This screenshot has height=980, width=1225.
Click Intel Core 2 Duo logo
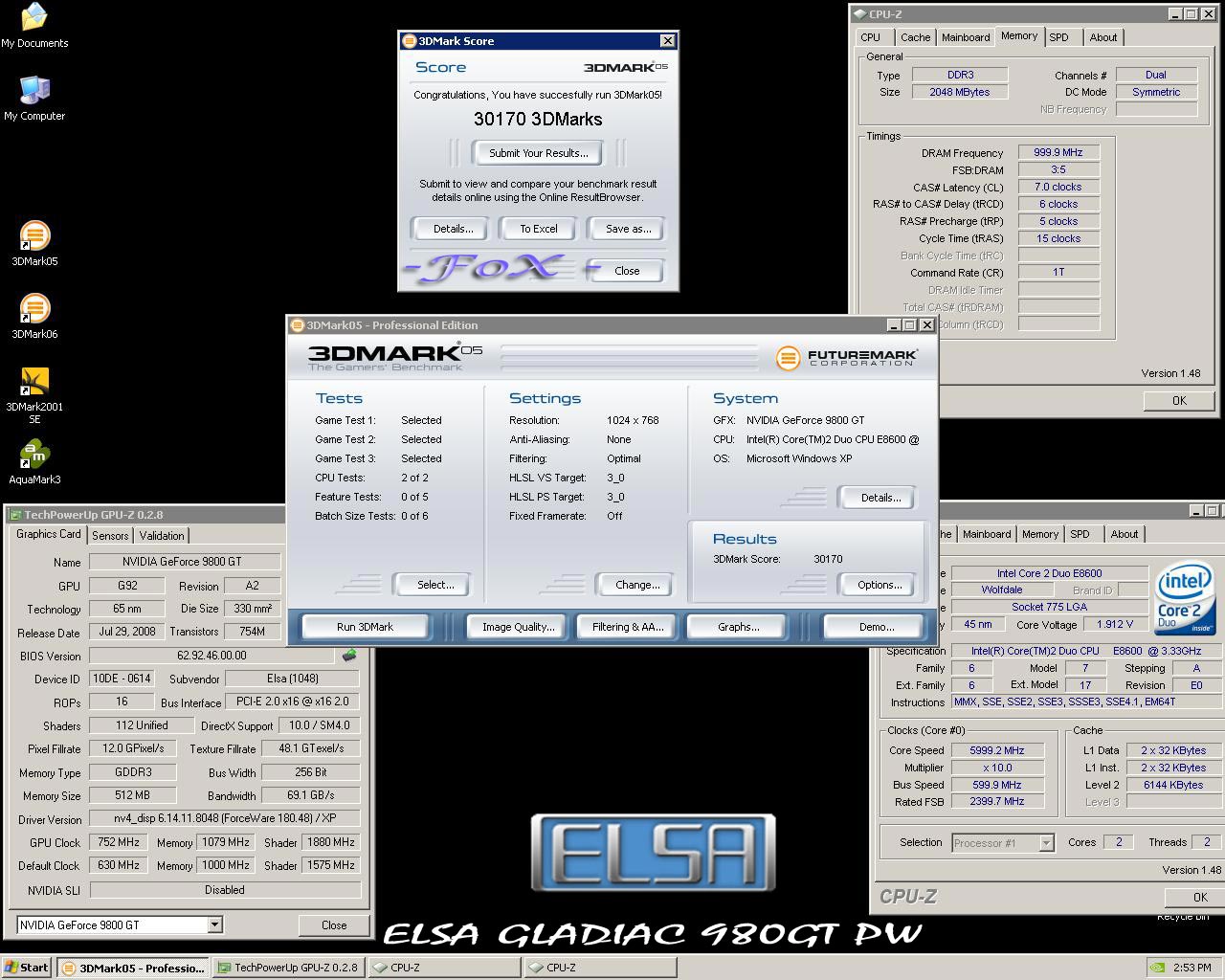[1185, 600]
